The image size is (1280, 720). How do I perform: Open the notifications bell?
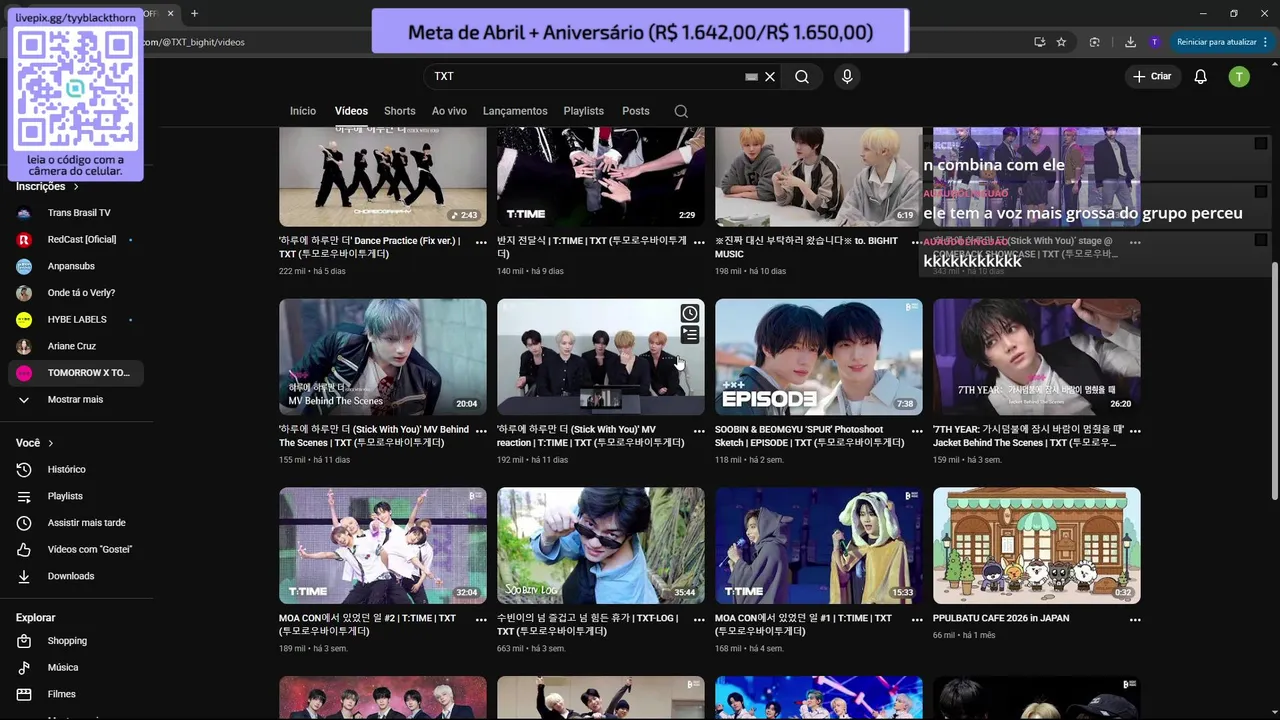click(x=1201, y=77)
